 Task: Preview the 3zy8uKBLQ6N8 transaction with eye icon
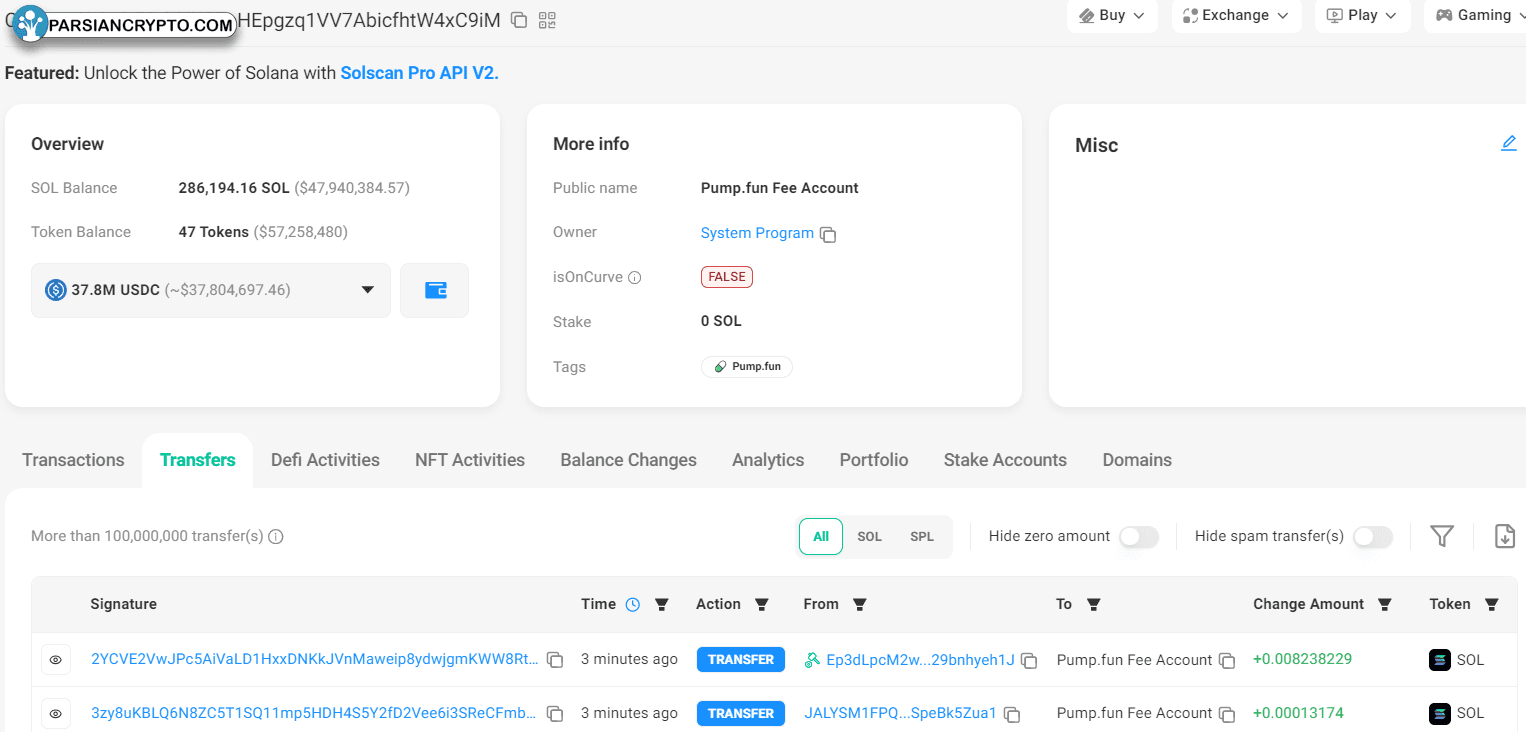56,714
